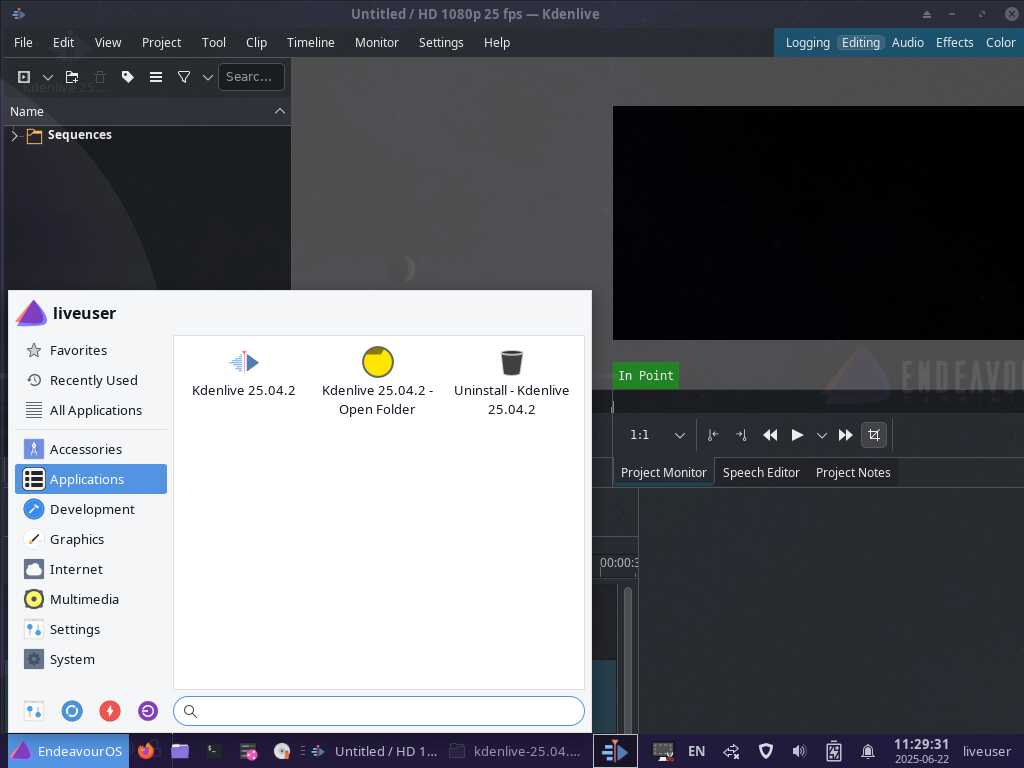Open the Tool menu

coord(214,42)
